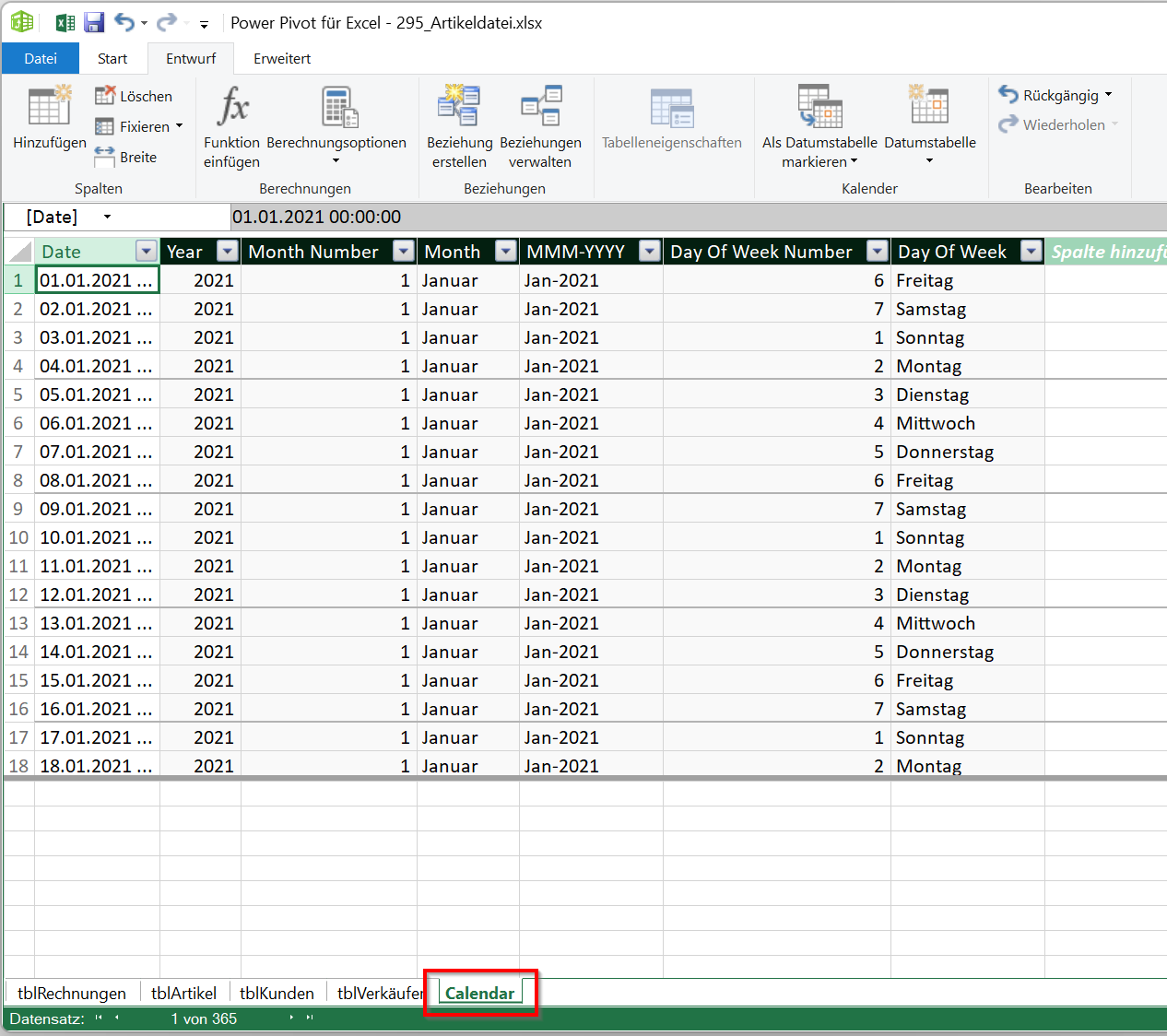Click the Power Pivot app icon
The width and height of the screenshot is (1167, 1036).
(x=21, y=22)
